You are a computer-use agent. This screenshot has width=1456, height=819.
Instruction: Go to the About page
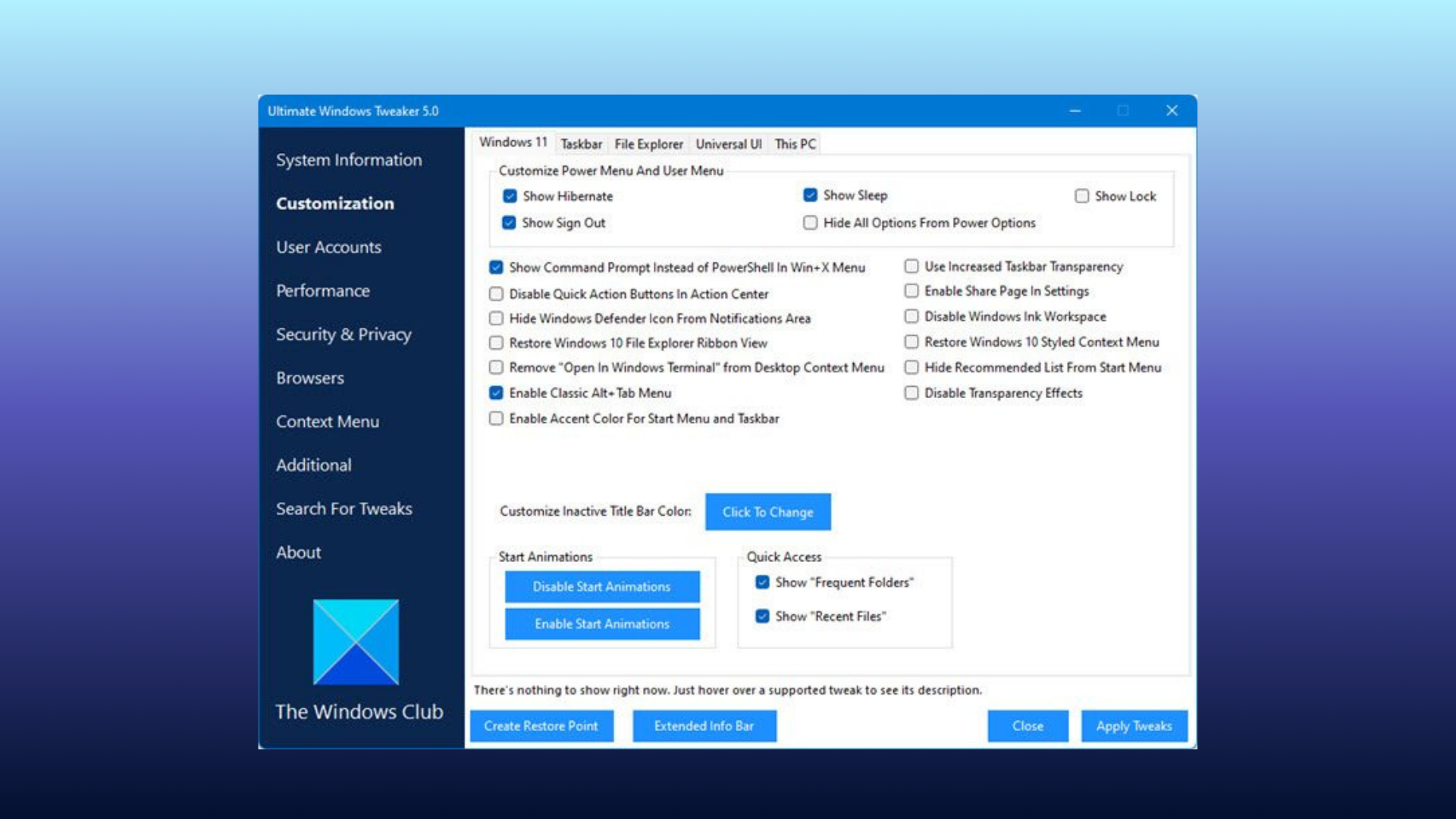[x=299, y=553]
